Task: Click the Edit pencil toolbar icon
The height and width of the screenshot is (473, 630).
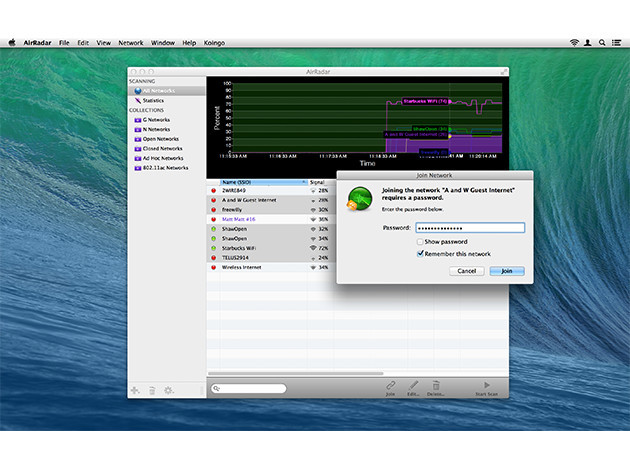Action: coord(413,385)
